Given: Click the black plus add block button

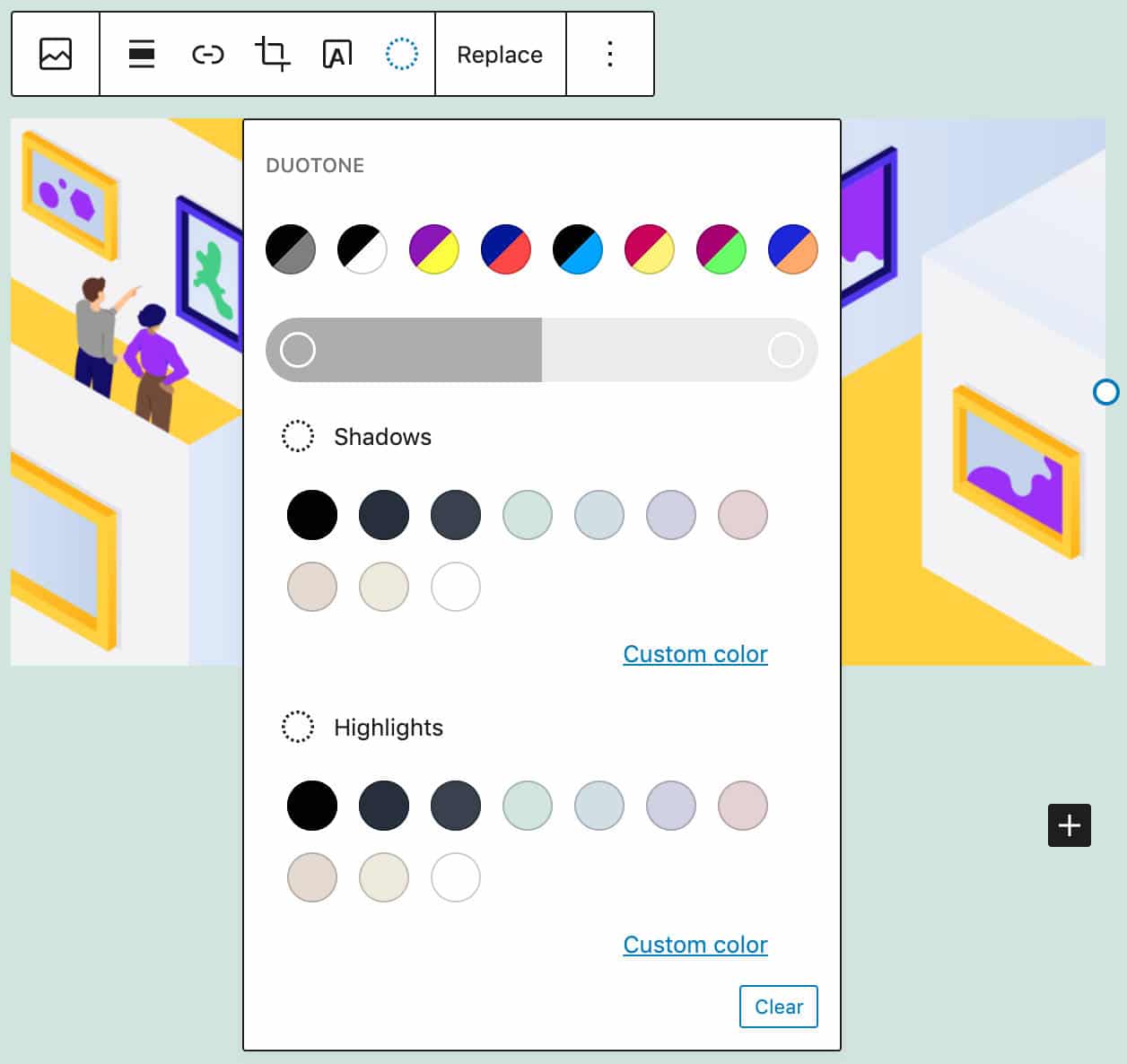Looking at the screenshot, I should click(1069, 825).
